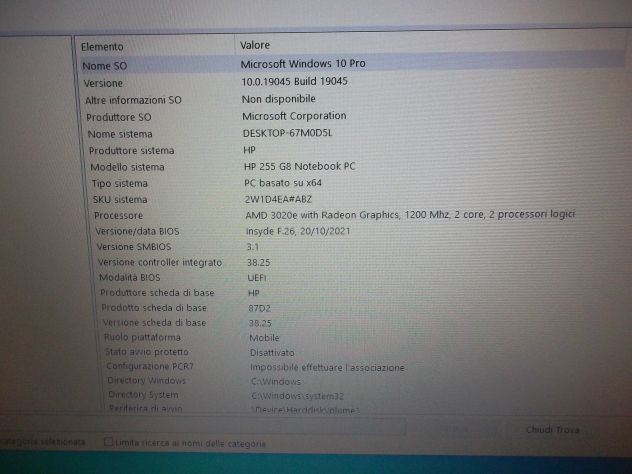This screenshot has width=632, height=474.
Task: Click the 'Non disponibile' value
Action: pyautogui.click(x=278, y=99)
